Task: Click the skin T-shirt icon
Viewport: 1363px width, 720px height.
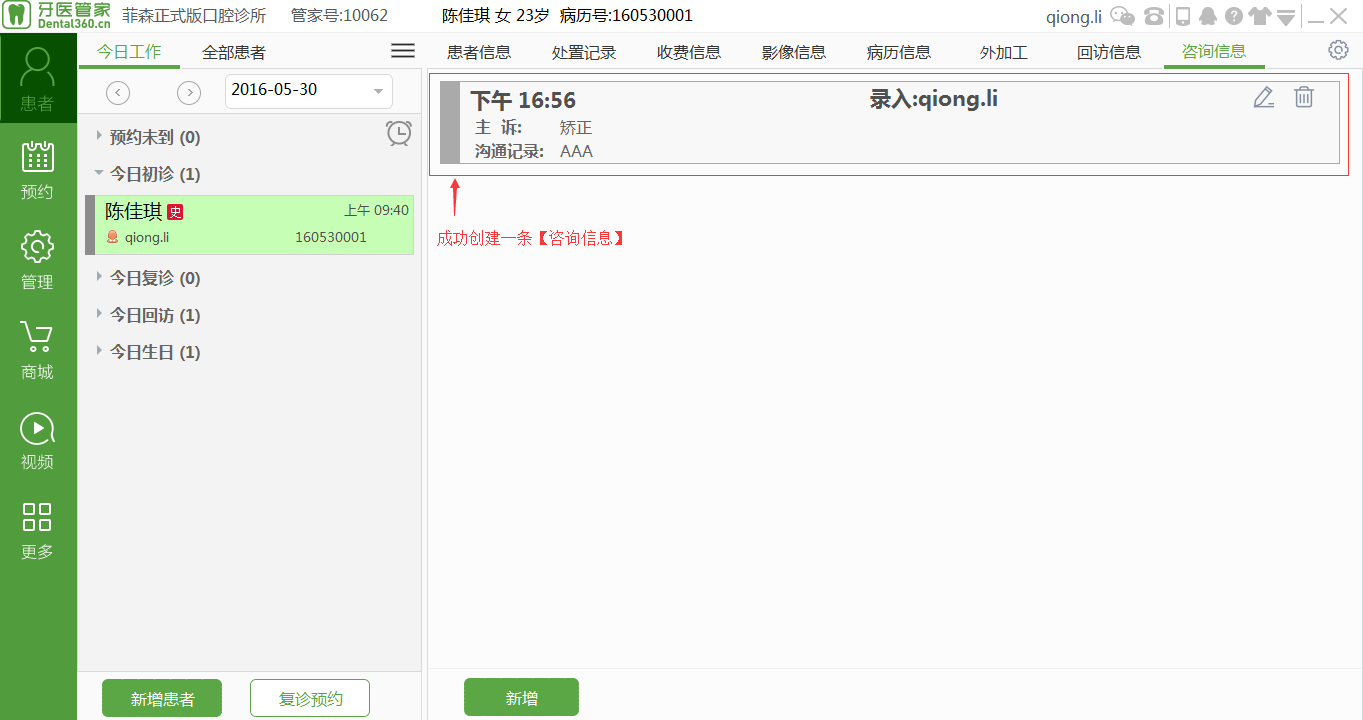Action: click(x=1260, y=16)
